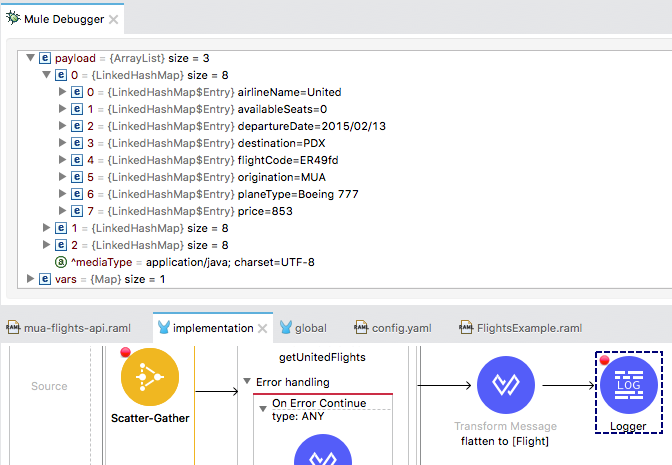Toggle the breakpoint dot on Logger
672x465 pixels.
tap(605, 360)
